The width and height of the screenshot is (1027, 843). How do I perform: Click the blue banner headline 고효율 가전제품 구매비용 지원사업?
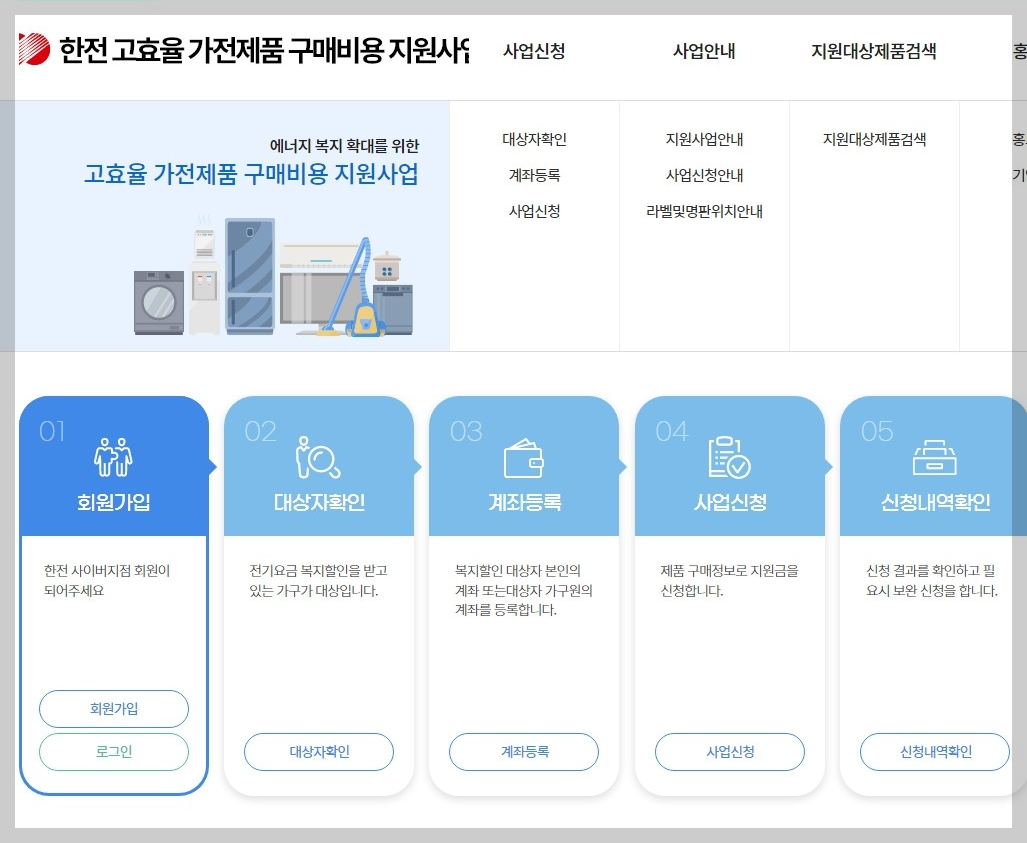[251, 174]
